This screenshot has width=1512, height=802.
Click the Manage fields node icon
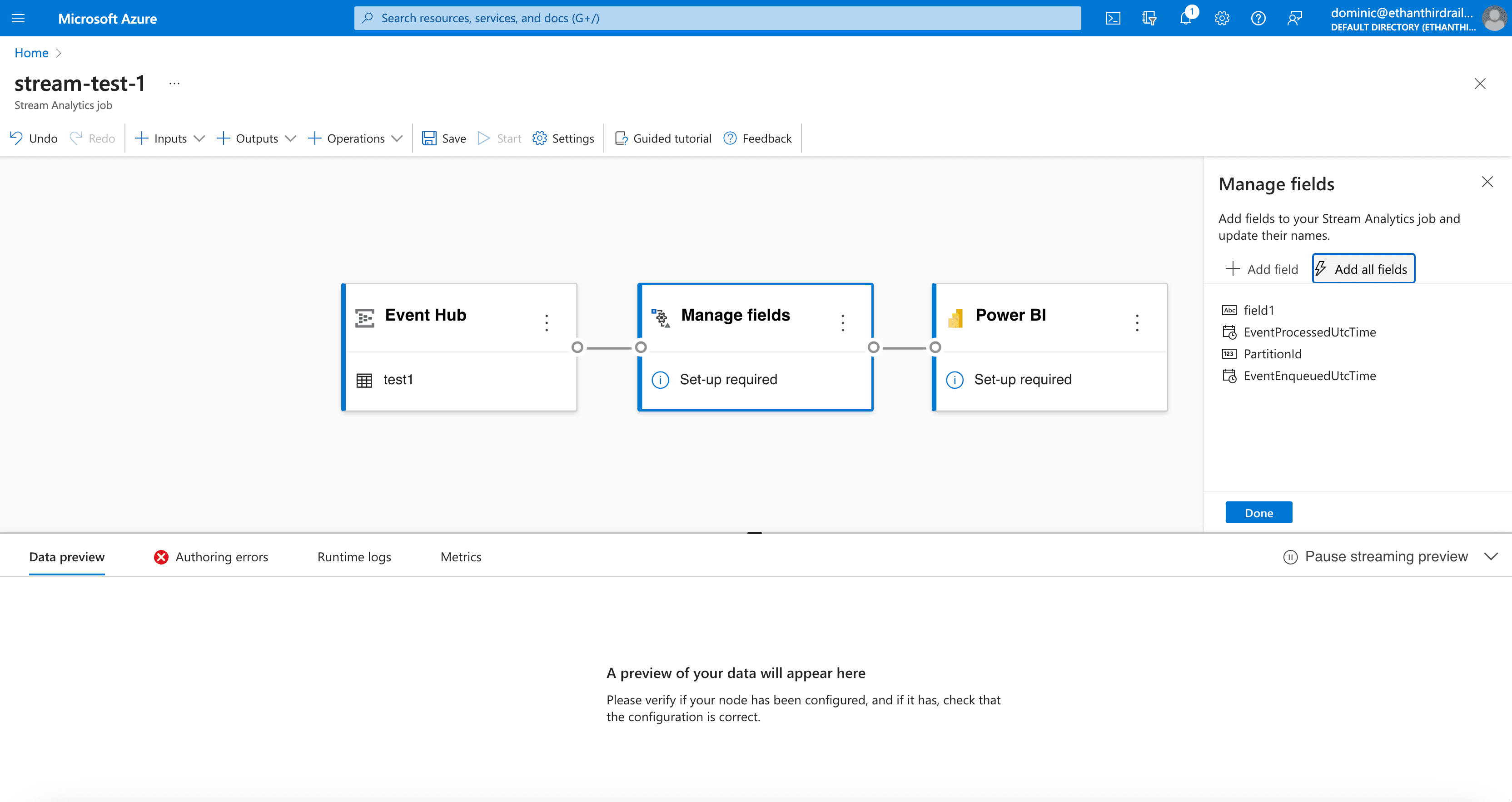point(661,317)
